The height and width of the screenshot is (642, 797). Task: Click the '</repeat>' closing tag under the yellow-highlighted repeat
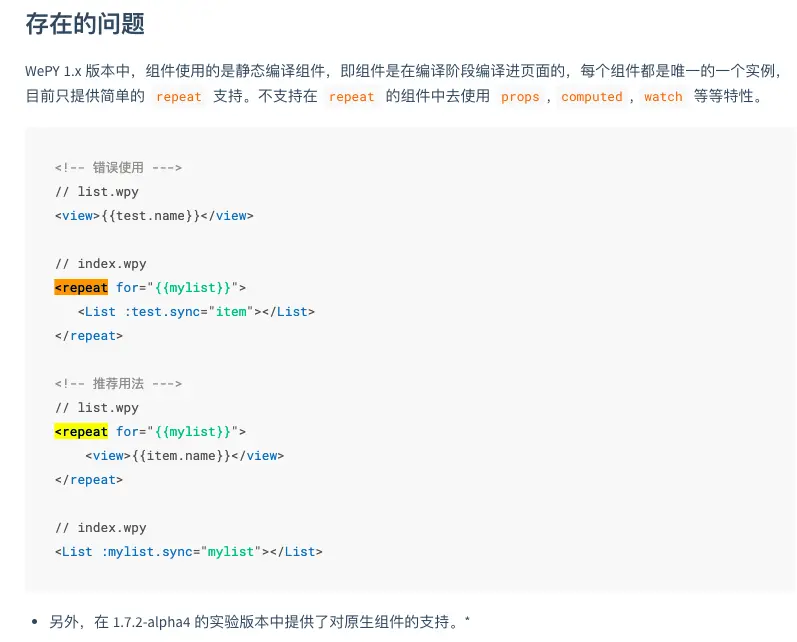[x=89, y=479]
